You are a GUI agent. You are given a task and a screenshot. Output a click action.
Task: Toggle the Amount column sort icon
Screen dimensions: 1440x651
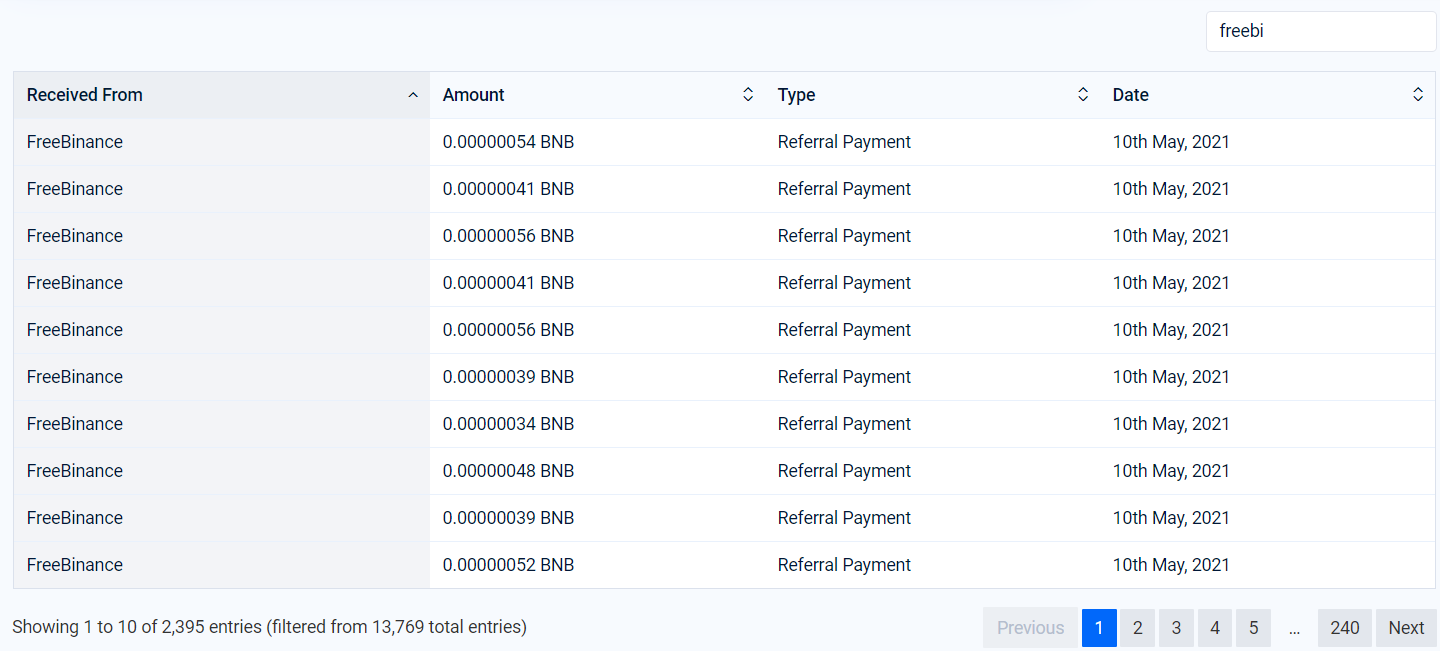pos(748,95)
